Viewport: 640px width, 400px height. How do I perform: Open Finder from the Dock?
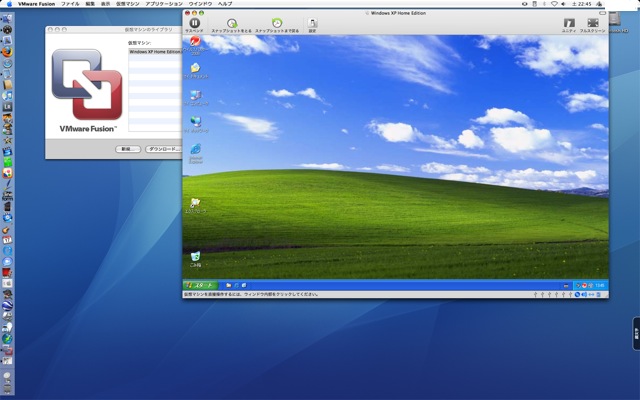(x=7, y=18)
